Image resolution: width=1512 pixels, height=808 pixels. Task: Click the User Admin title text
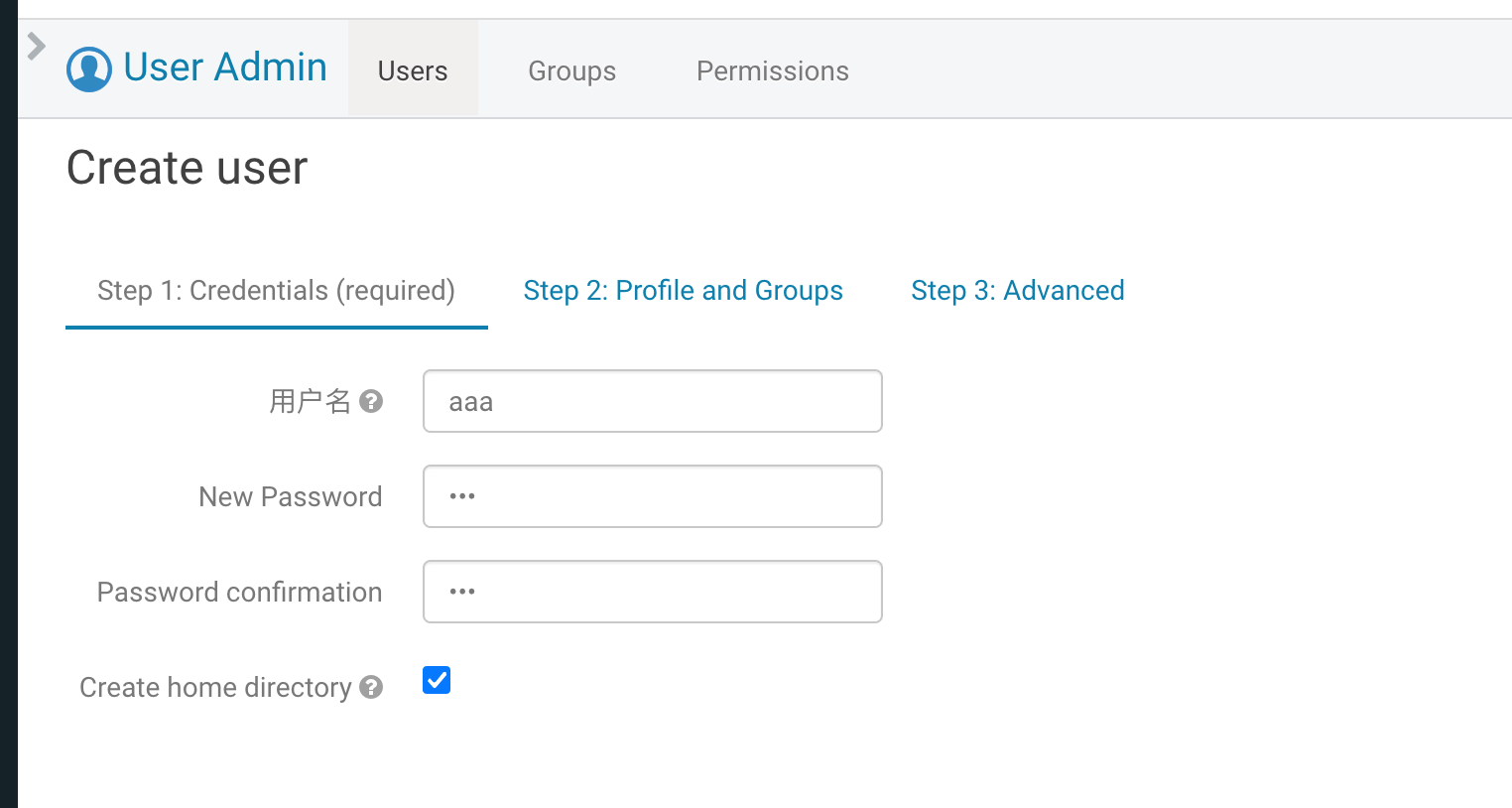coord(225,67)
